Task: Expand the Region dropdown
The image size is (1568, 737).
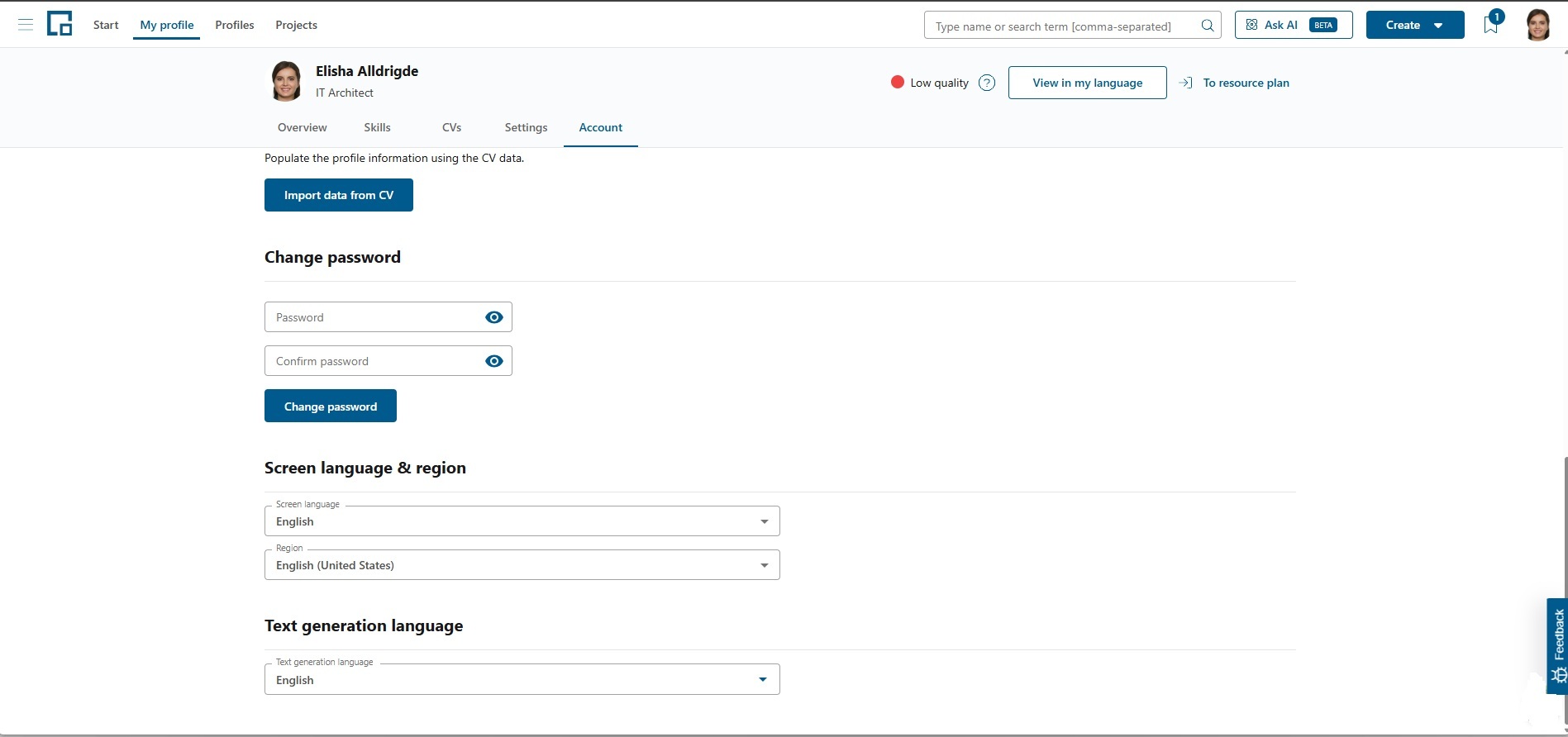Action: click(x=522, y=565)
